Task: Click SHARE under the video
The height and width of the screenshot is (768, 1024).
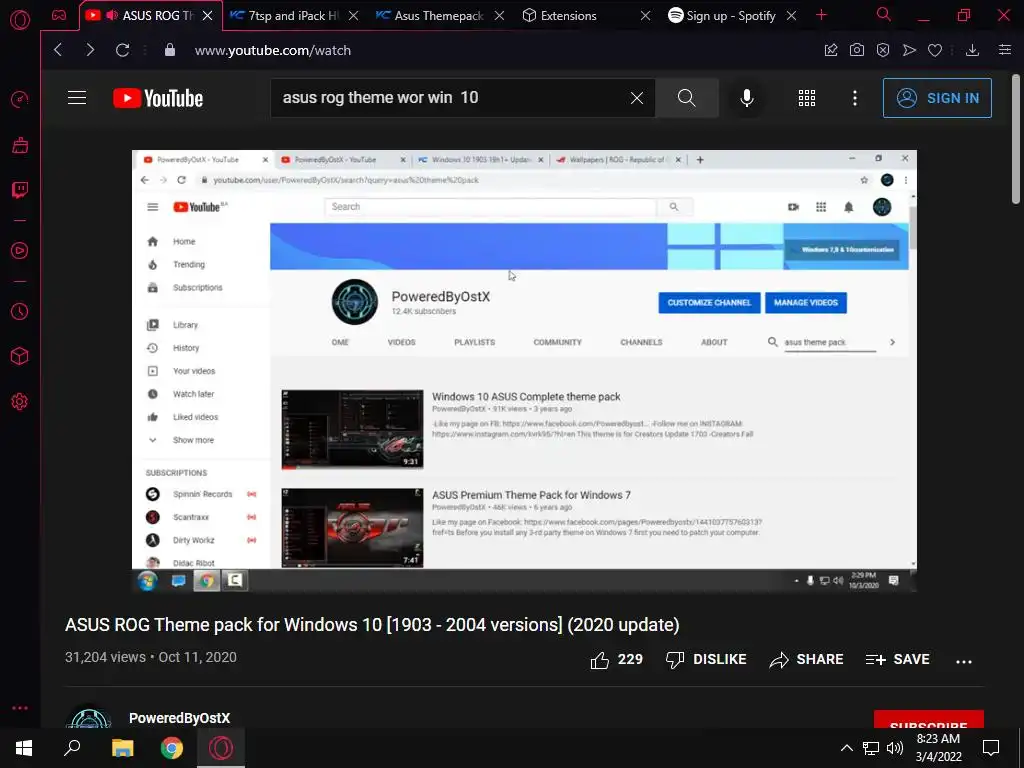Action: click(807, 660)
